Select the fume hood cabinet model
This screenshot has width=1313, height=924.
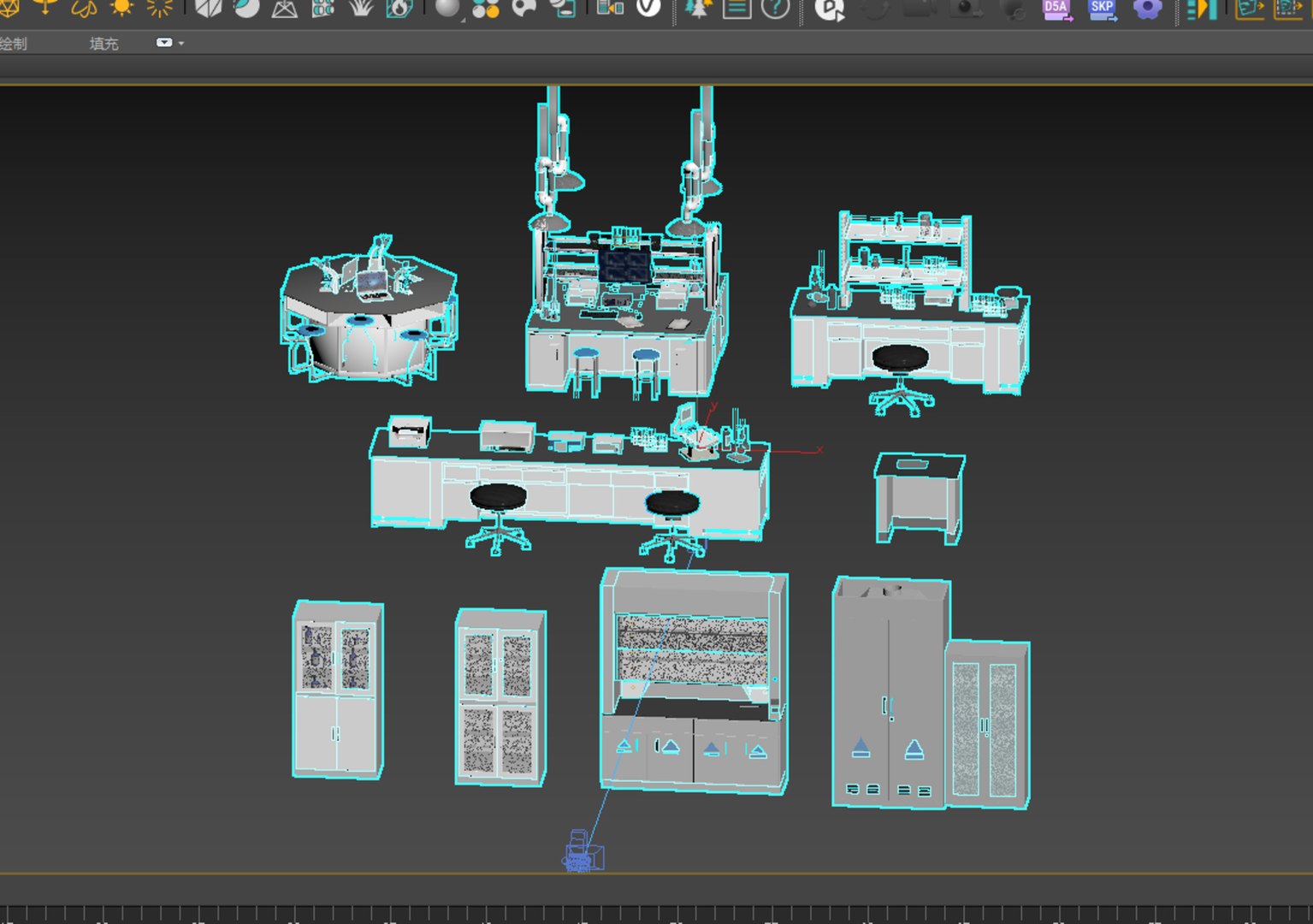click(x=694, y=680)
